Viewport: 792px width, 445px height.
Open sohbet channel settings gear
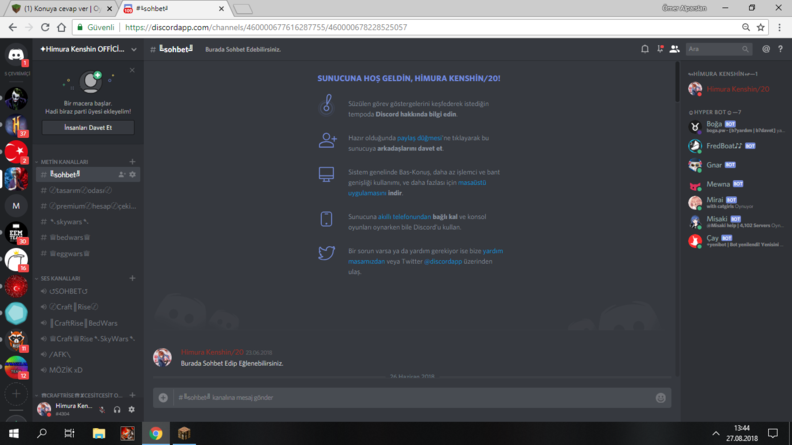132,175
